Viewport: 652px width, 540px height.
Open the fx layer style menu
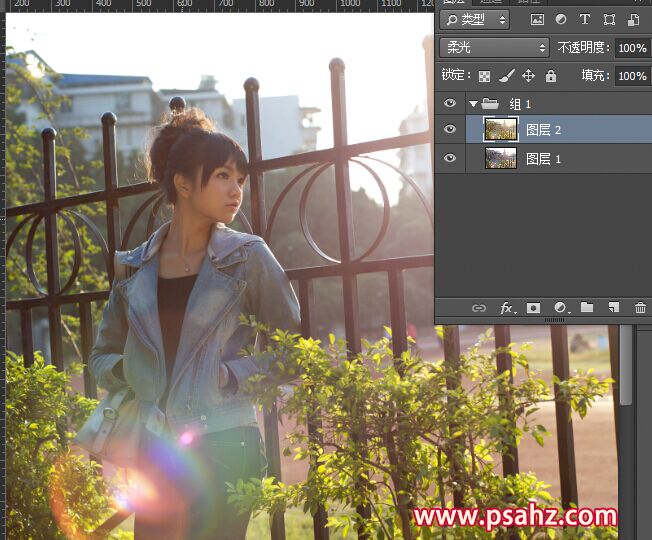tap(506, 308)
